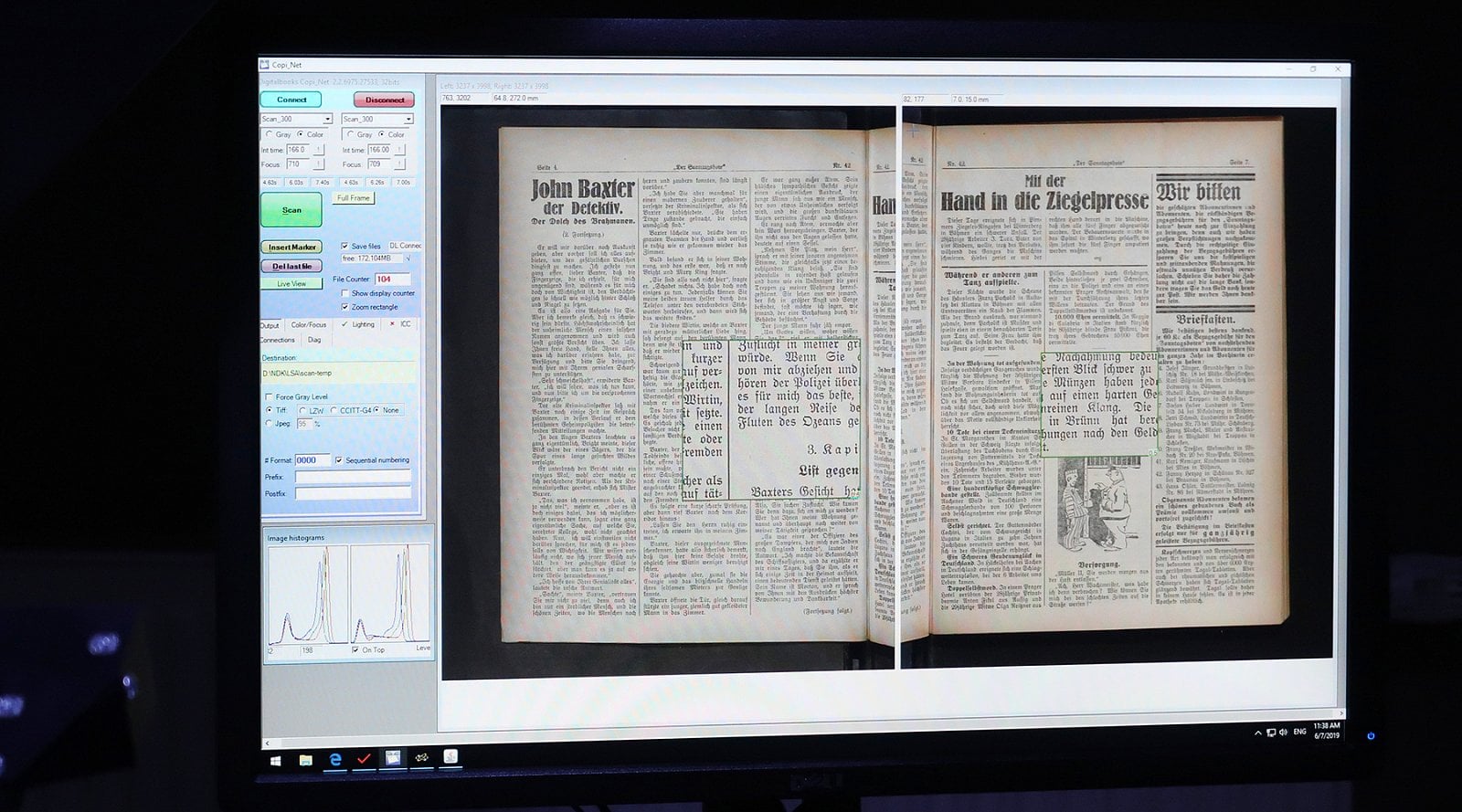
Task: Click the right Int time field showing 166.00
Action: pos(378,150)
